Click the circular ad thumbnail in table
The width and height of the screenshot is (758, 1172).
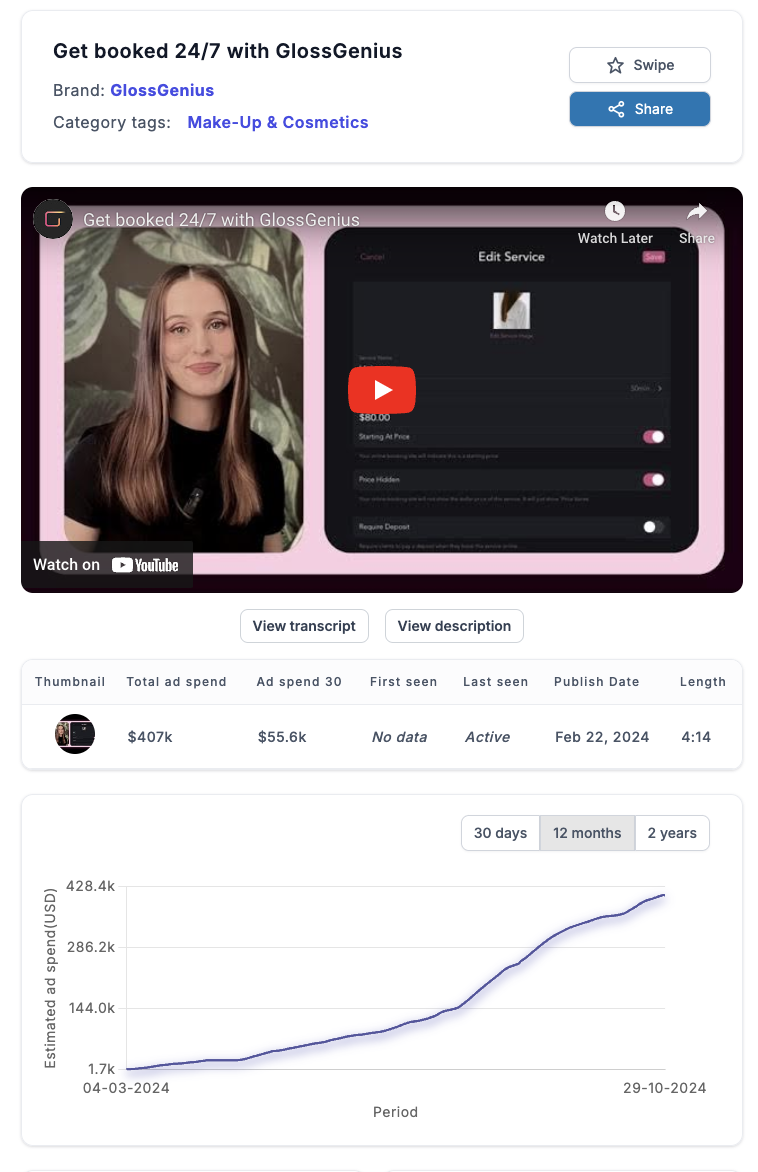coord(75,734)
